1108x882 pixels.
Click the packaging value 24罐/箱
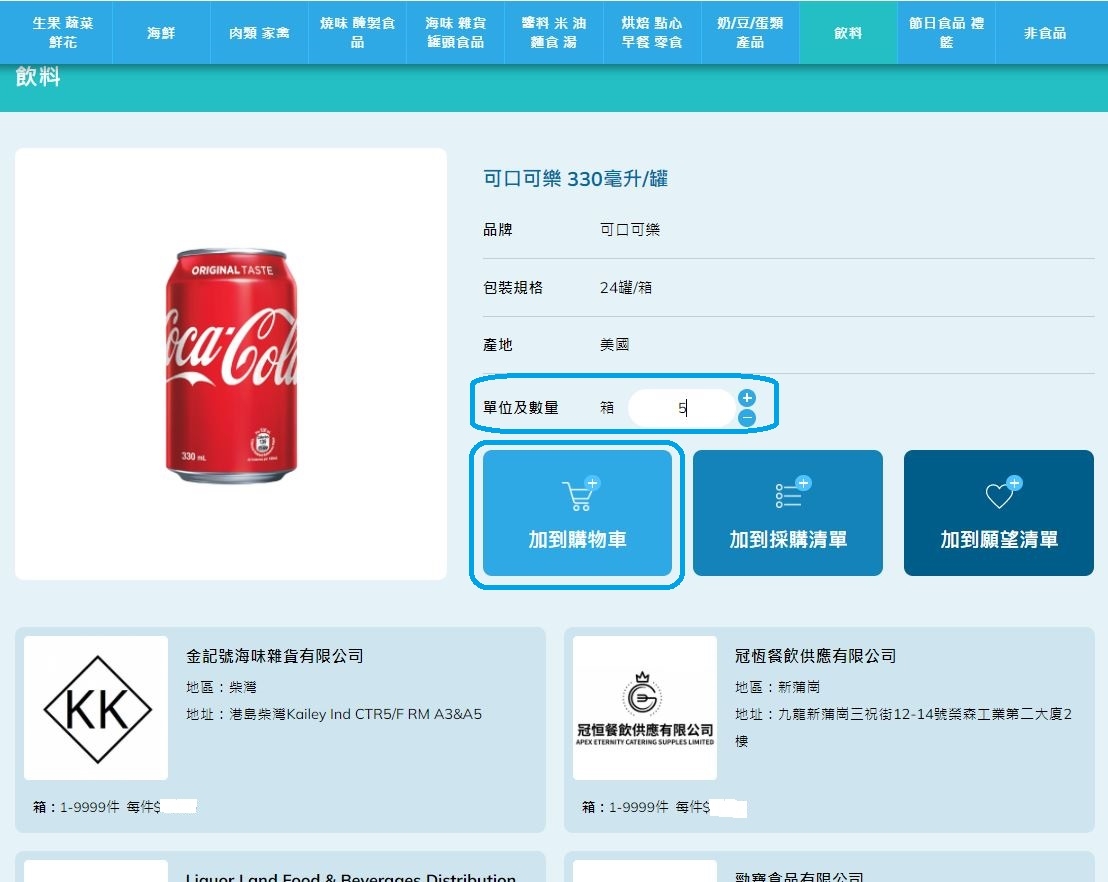click(626, 288)
